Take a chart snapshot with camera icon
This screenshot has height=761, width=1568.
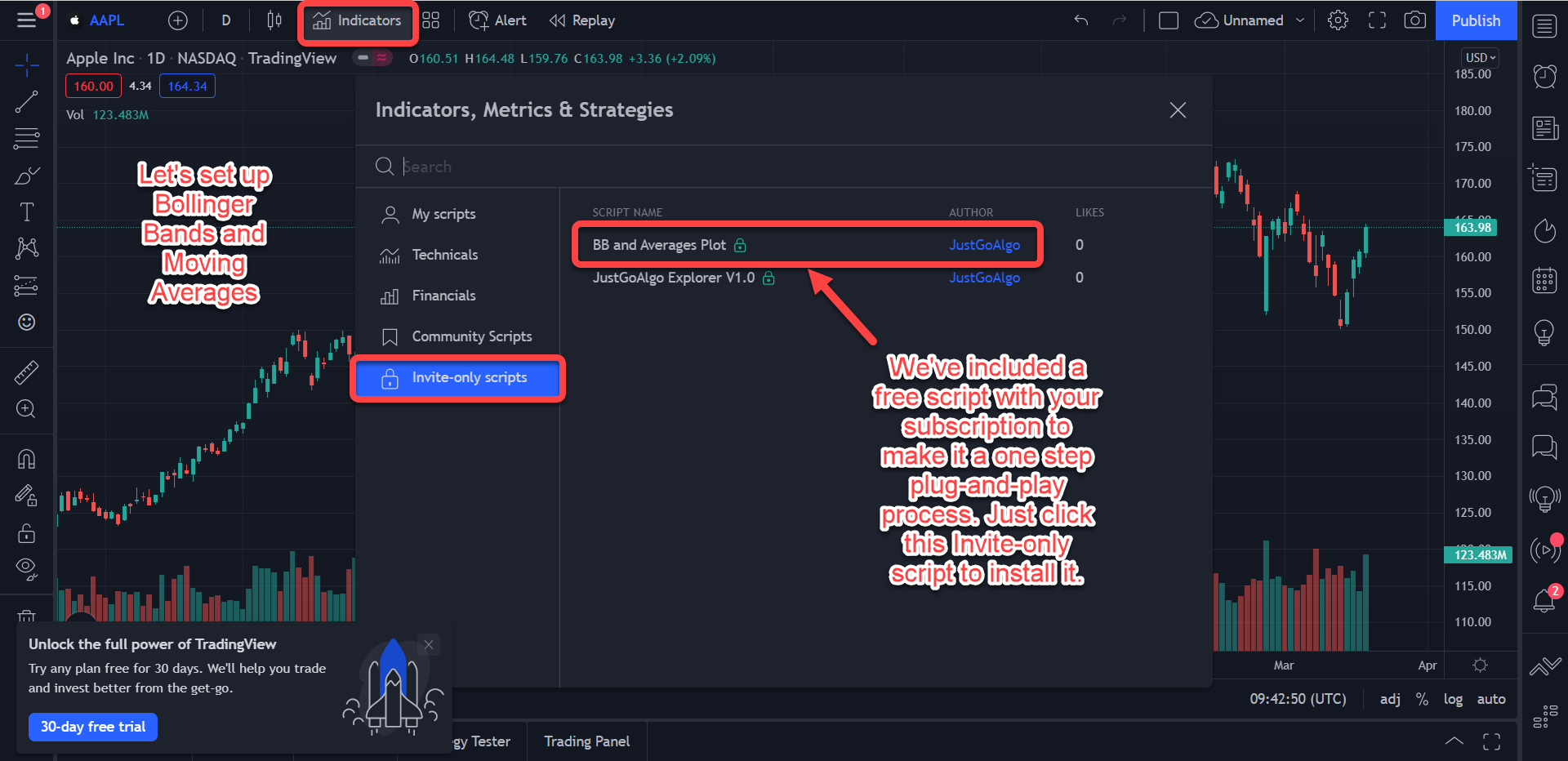click(x=1414, y=21)
